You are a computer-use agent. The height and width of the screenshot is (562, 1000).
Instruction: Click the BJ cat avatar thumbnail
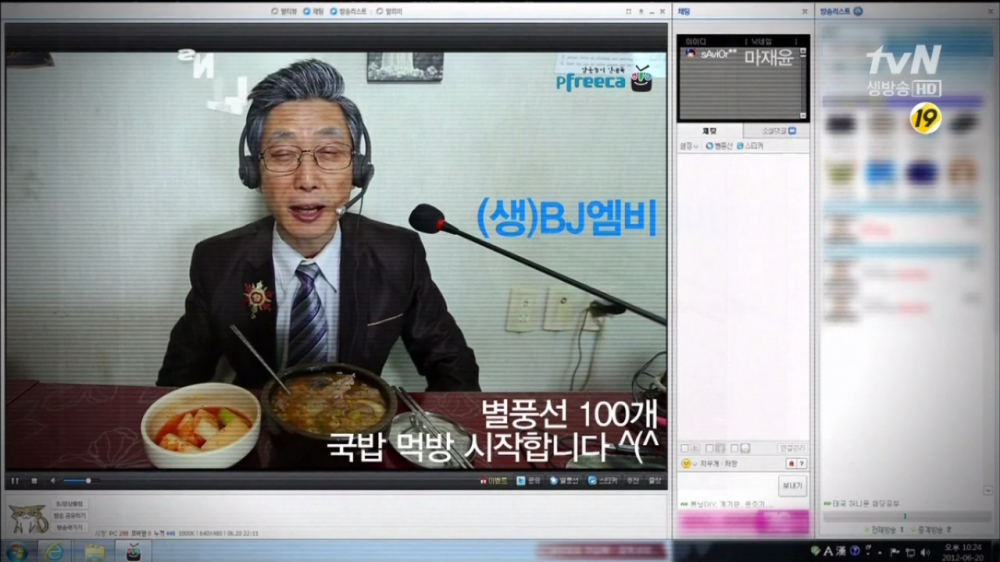27,518
